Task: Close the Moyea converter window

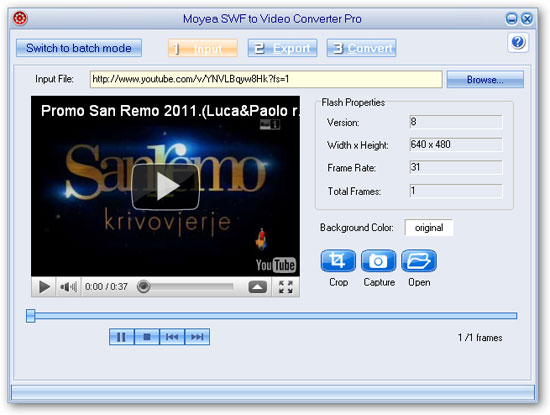Action: click(x=527, y=19)
